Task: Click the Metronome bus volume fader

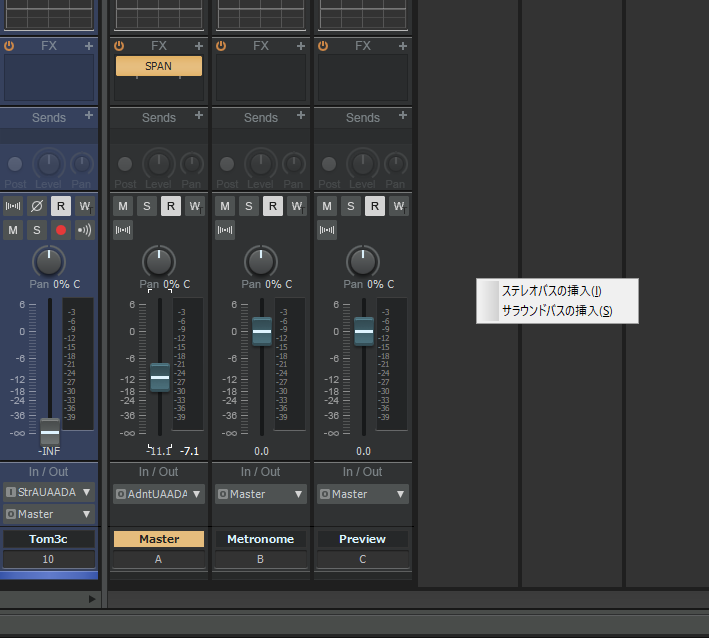Action: [261, 331]
